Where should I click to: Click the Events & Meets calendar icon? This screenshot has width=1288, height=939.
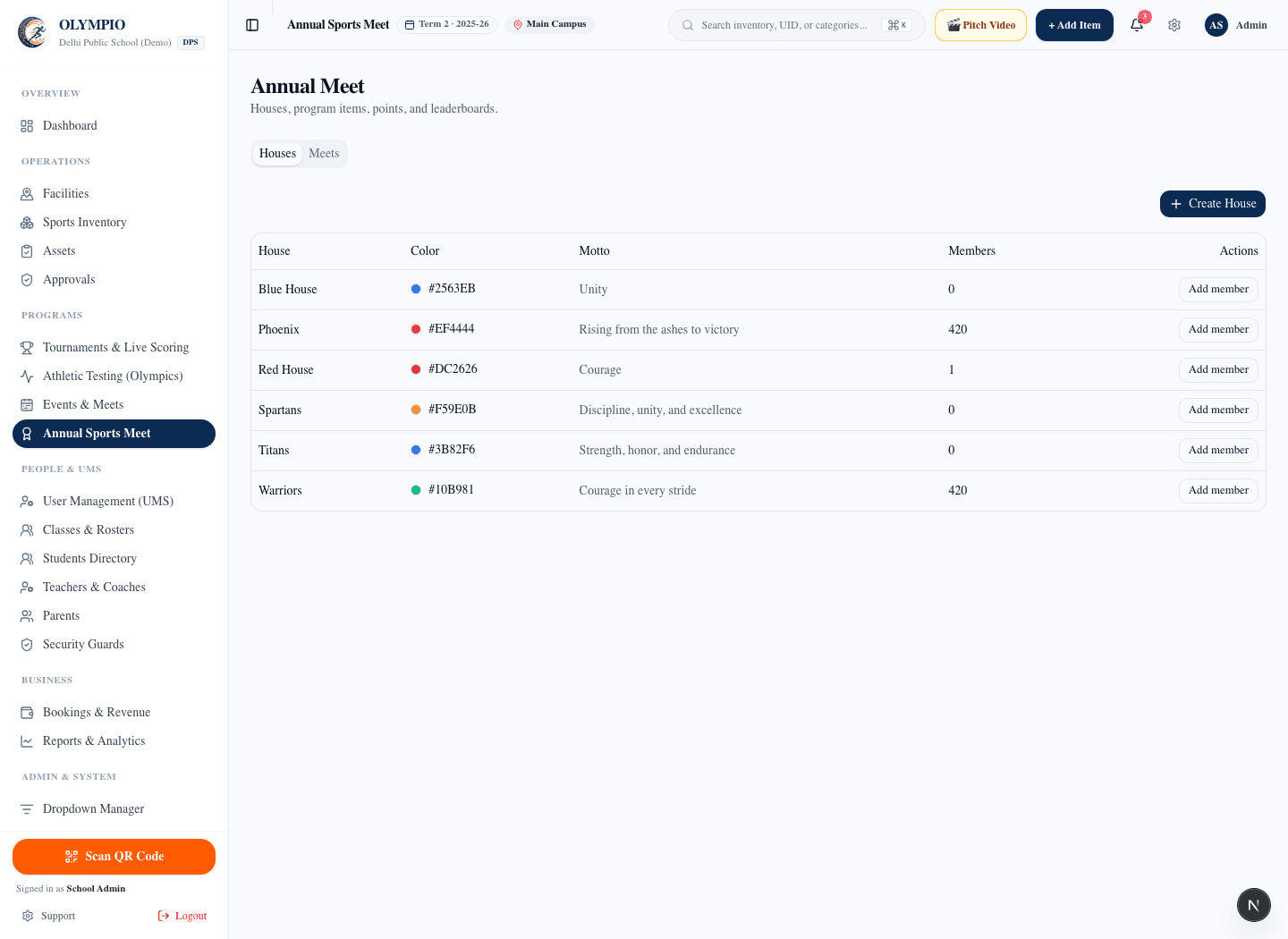click(x=27, y=405)
